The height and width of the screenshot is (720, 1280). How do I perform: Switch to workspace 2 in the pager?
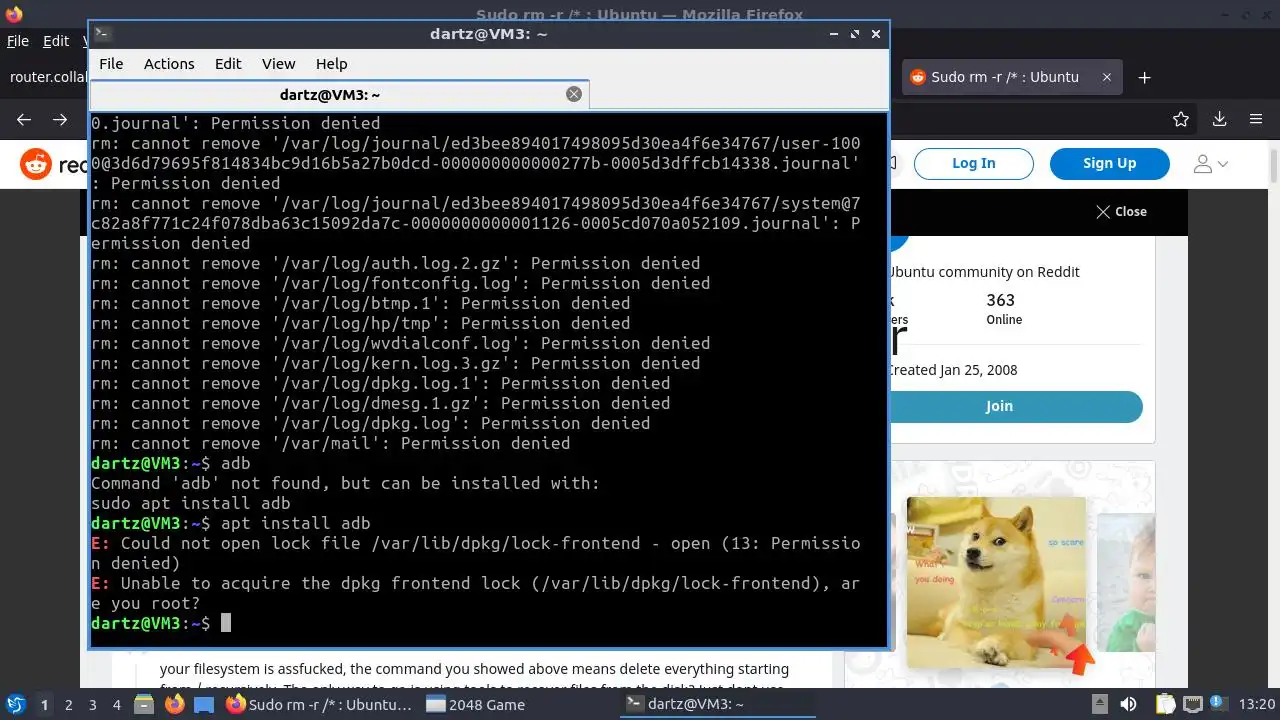[x=68, y=705]
